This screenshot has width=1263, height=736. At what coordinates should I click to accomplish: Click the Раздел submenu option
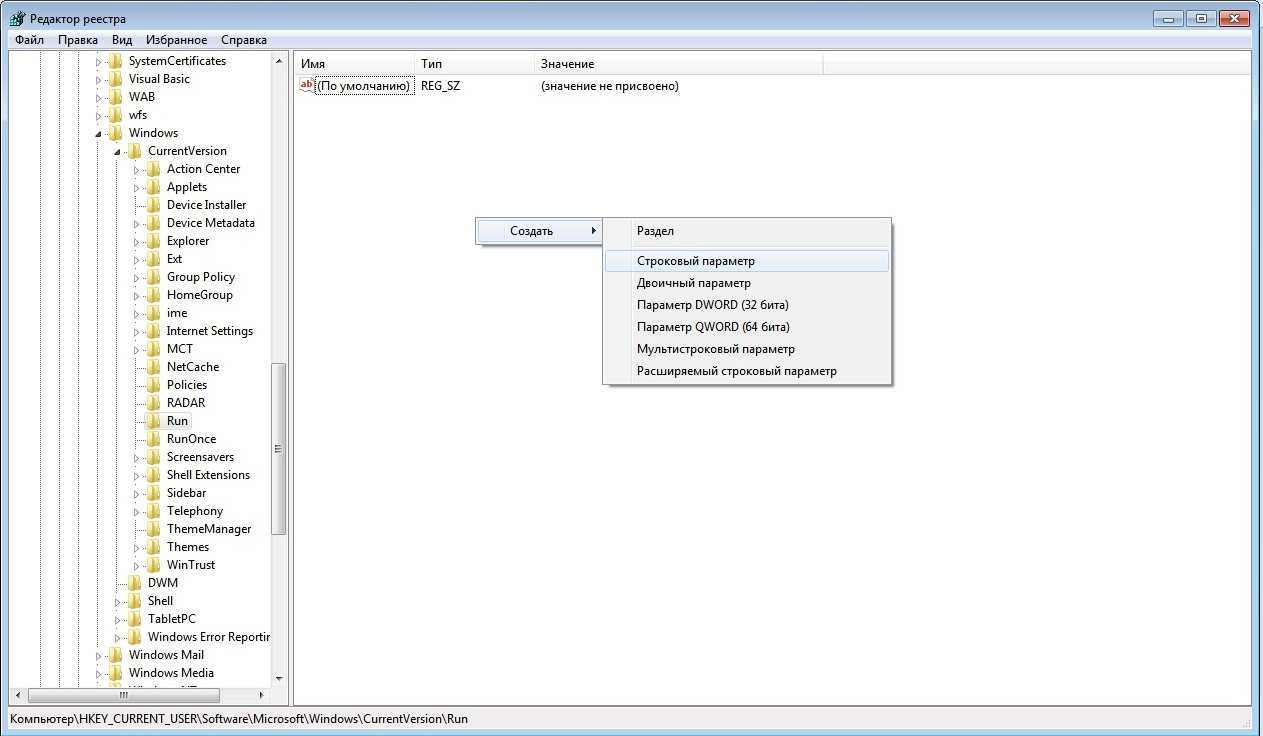[x=655, y=231]
